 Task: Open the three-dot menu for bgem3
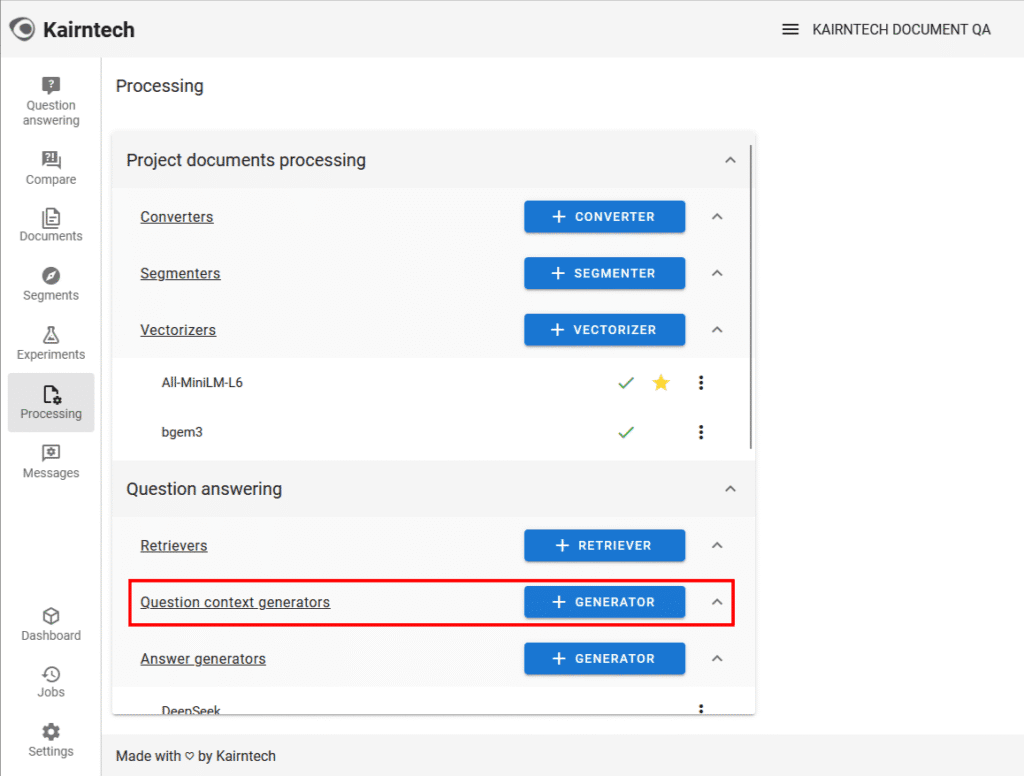click(701, 432)
